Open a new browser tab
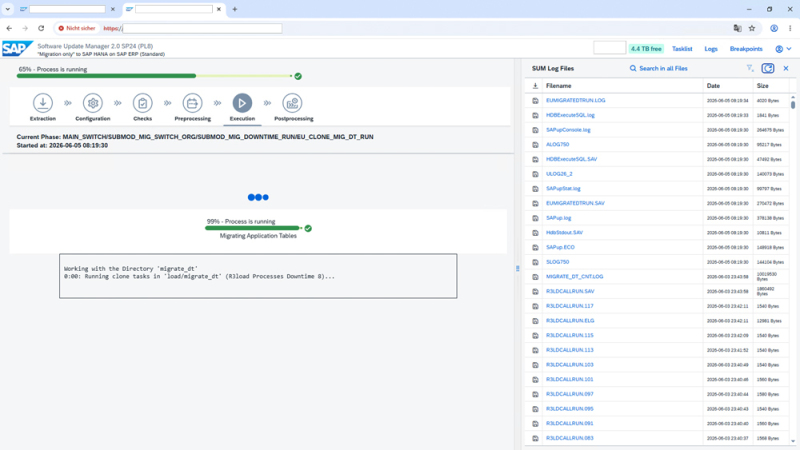 coord(235,9)
